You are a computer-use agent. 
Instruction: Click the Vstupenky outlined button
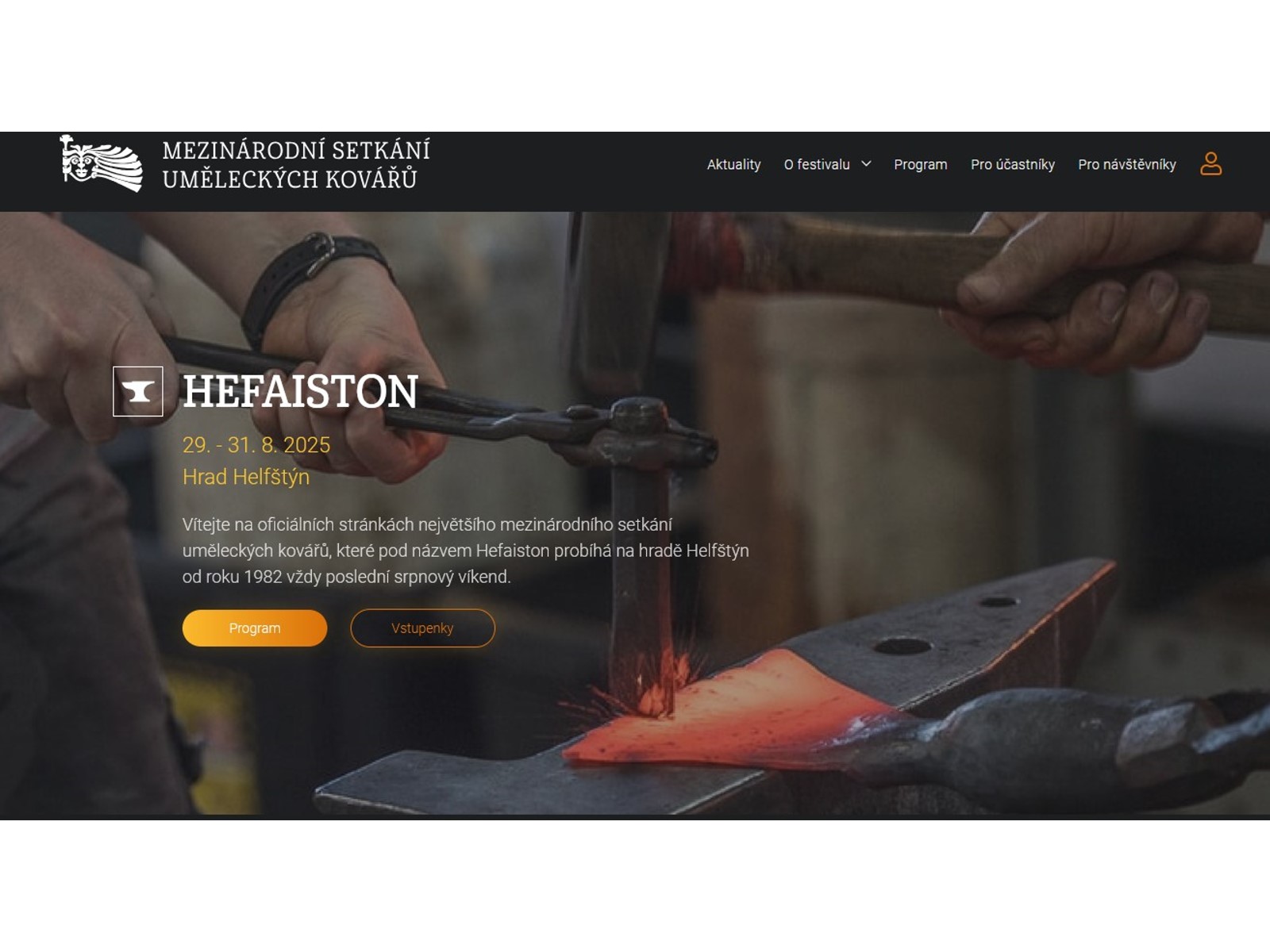(422, 628)
